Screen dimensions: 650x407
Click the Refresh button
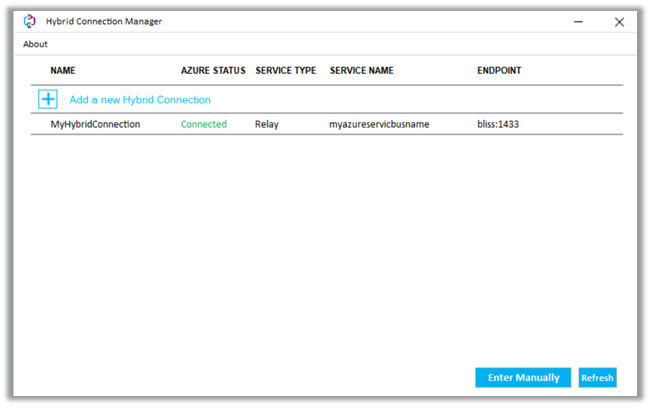[597, 378]
